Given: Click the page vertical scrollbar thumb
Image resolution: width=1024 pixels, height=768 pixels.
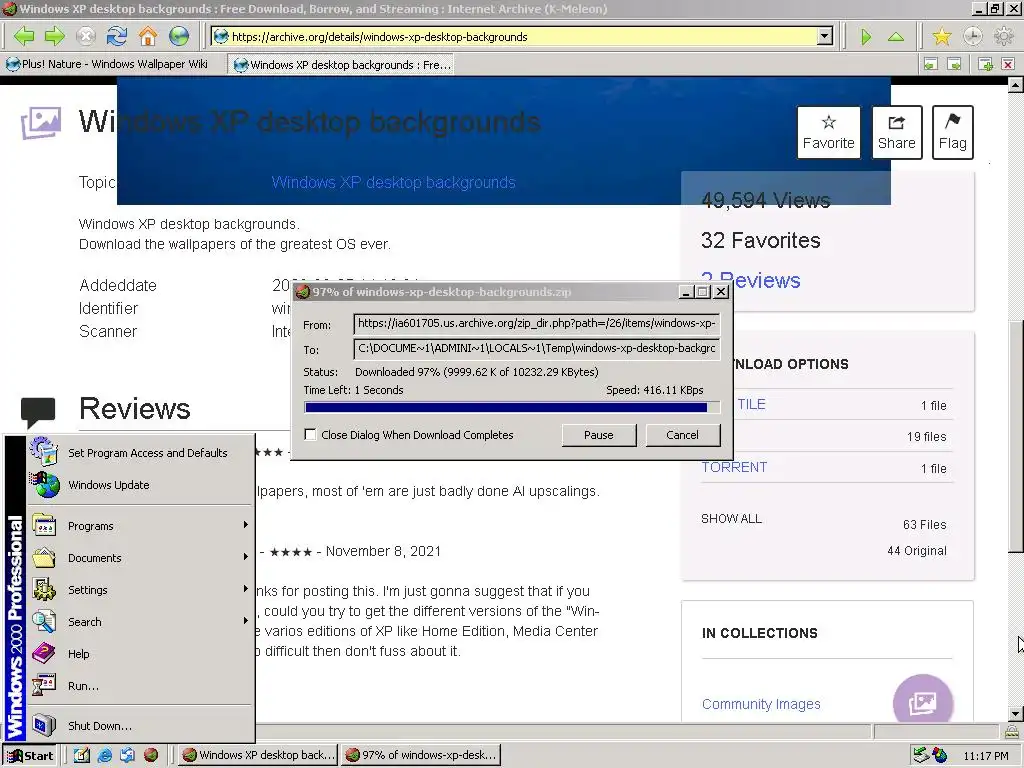Looking at the screenshot, I should point(1016,436).
